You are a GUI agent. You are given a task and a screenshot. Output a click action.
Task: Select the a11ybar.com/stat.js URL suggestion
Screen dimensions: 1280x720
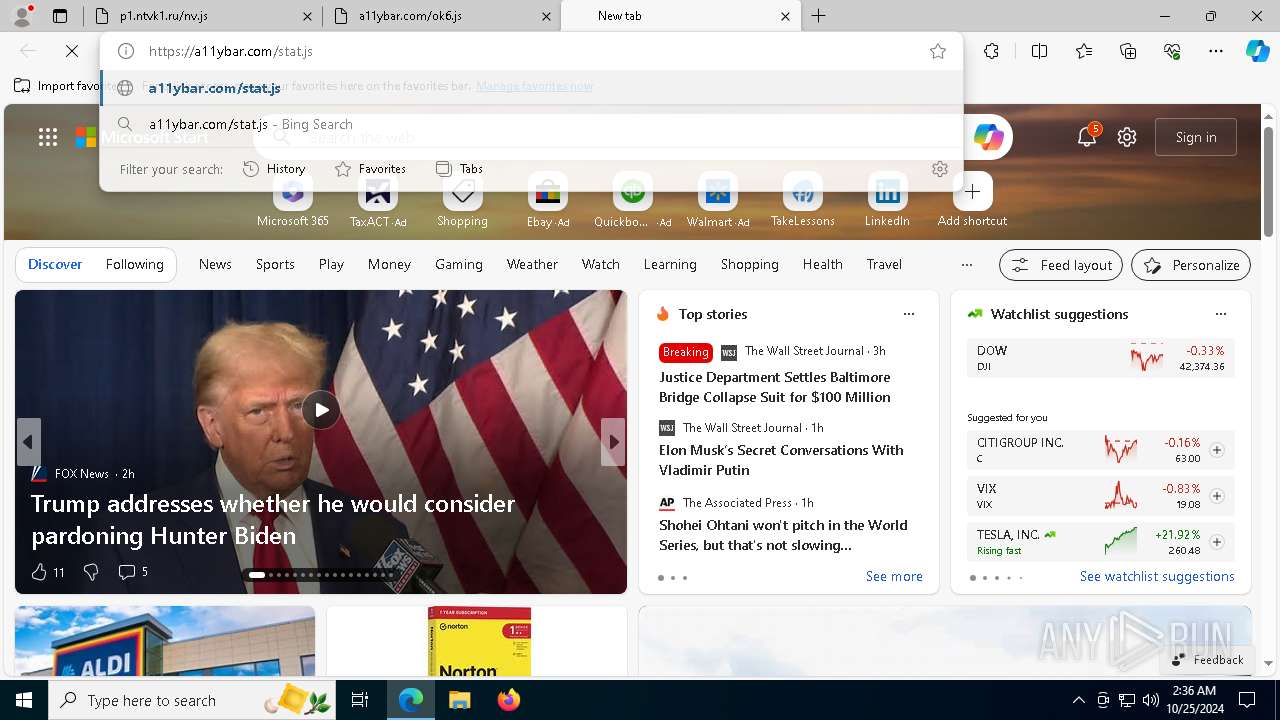531,88
